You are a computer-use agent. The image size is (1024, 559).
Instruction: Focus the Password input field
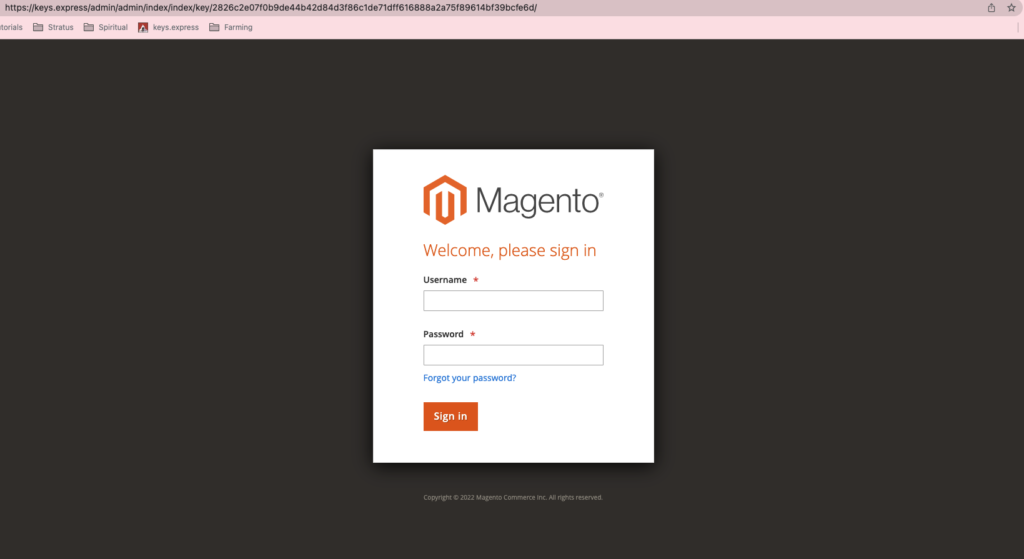pos(513,355)
